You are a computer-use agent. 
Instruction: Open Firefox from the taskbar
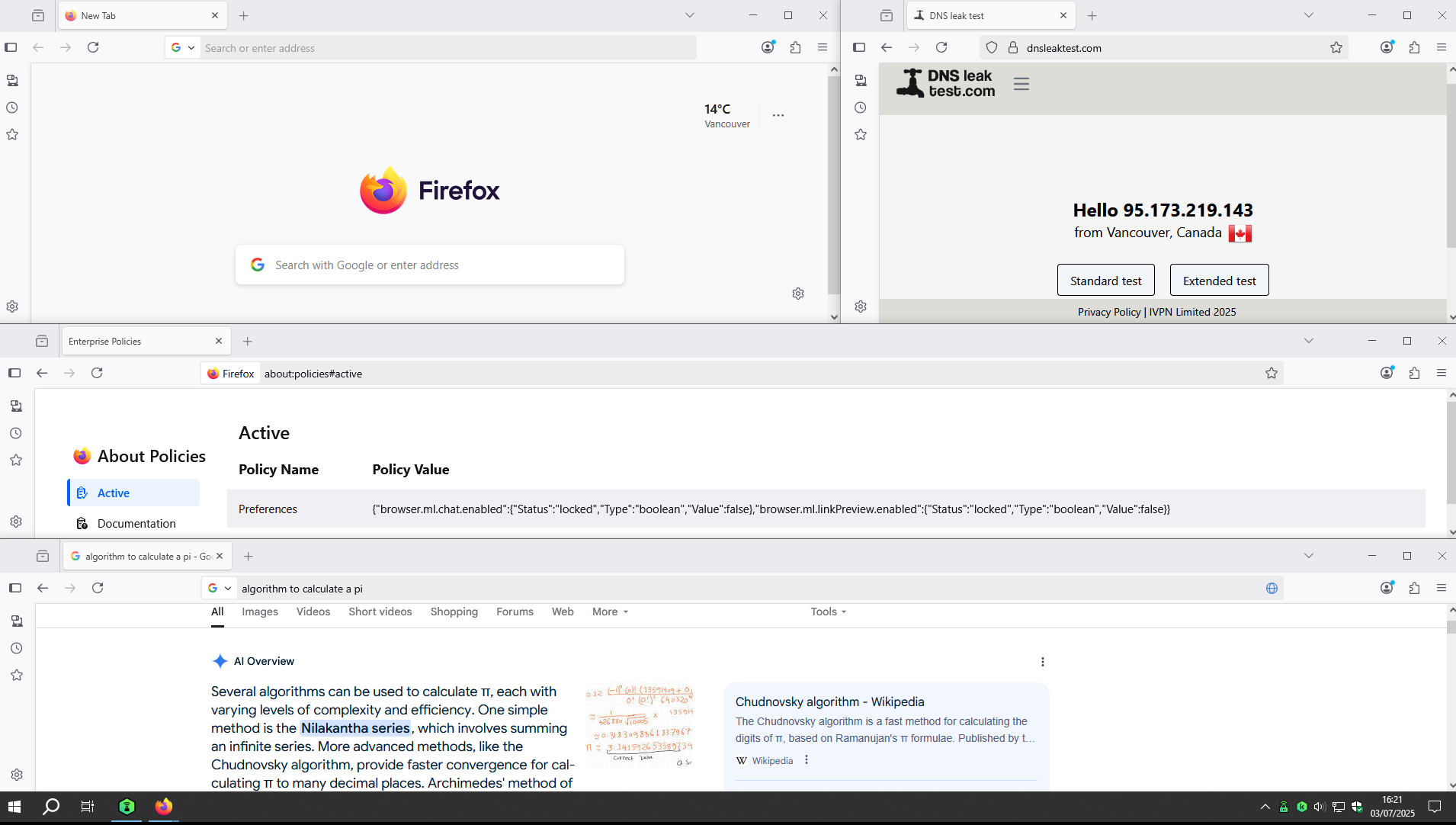pos(164,807)
